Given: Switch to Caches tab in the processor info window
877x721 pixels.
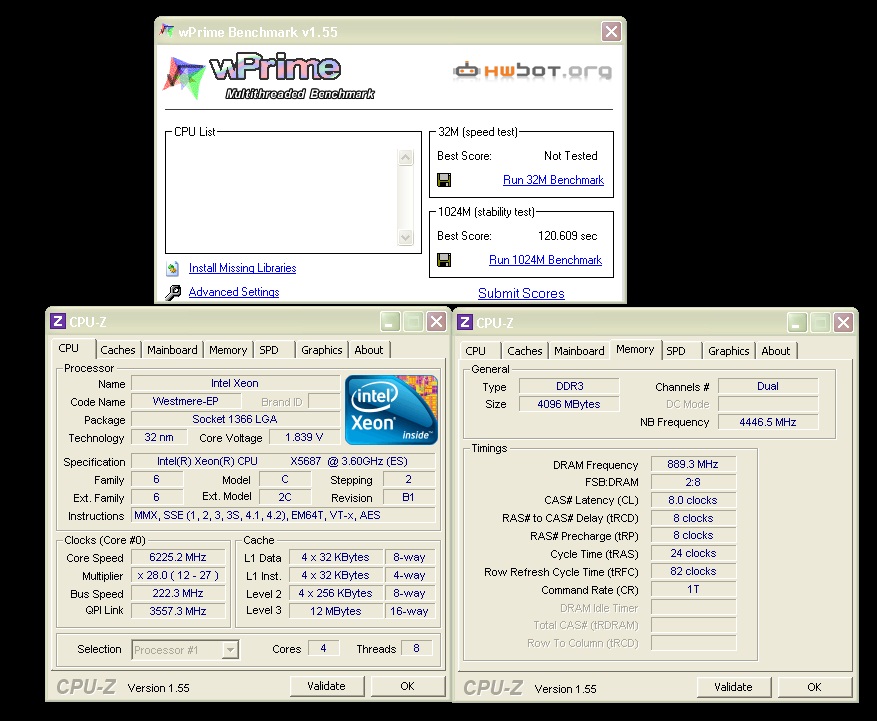Looking at the screenshot, I should click(118, 350).
